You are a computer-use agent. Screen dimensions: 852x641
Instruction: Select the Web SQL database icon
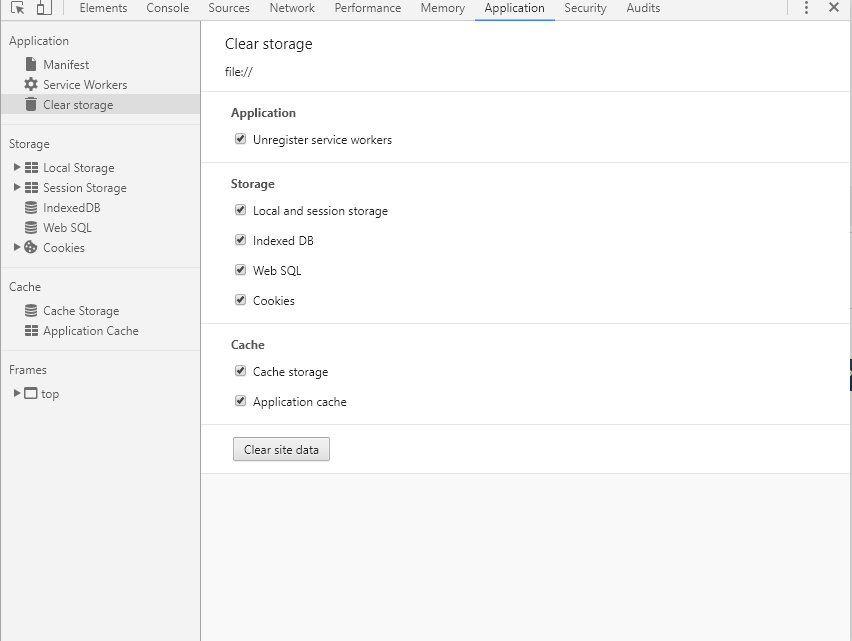point(31,228)
